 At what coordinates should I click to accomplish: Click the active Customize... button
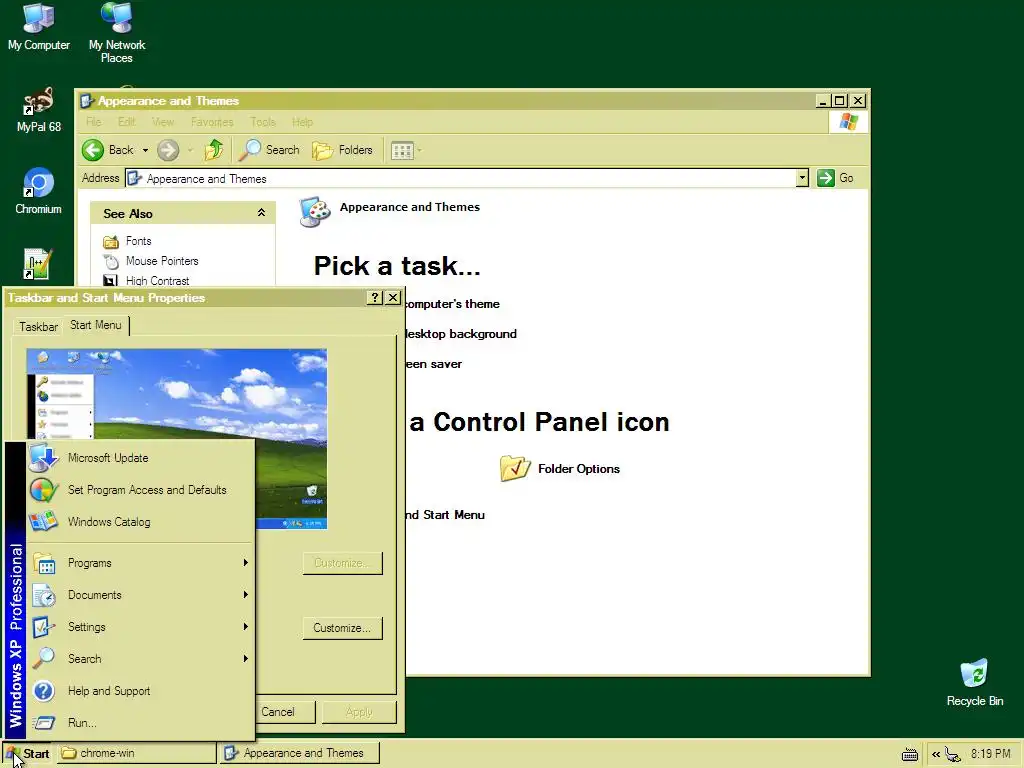343,628
